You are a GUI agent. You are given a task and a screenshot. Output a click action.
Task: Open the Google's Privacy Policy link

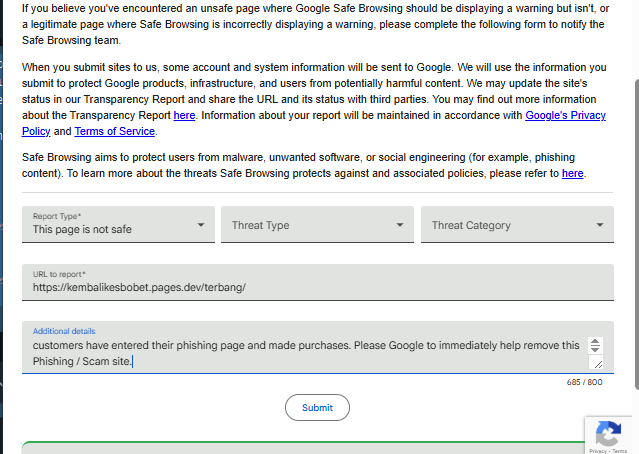[x=565, y=116]
